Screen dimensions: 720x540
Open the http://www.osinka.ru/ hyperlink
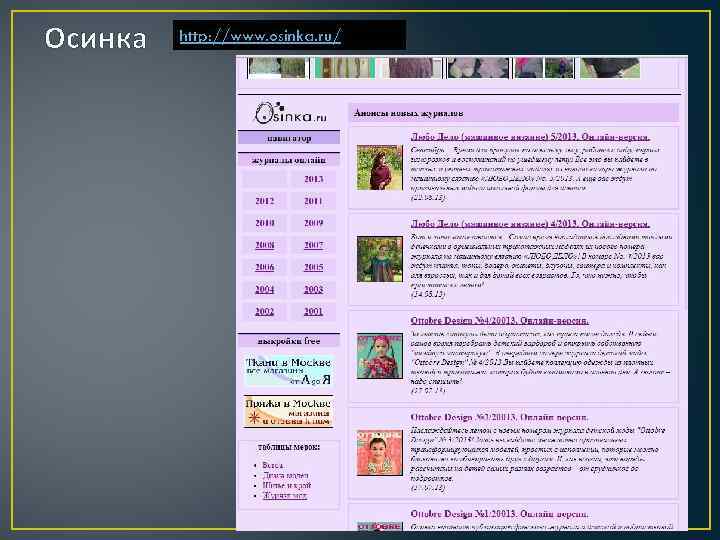(260, 36)
